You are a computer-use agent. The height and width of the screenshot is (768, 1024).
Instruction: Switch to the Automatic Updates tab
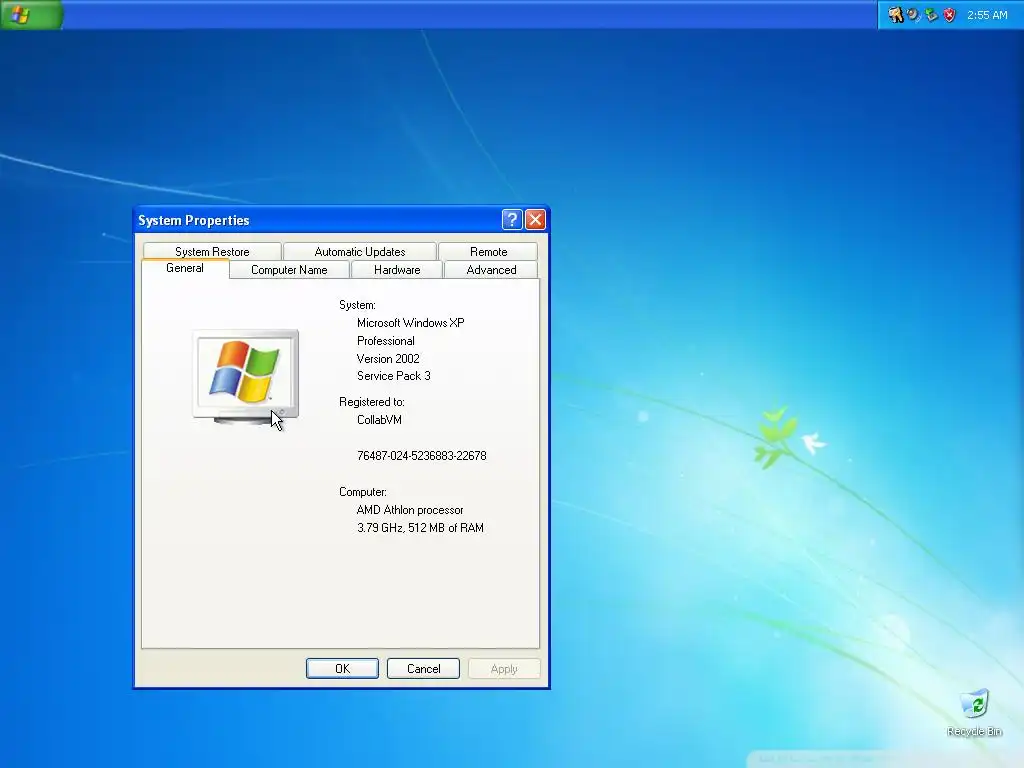360,251
